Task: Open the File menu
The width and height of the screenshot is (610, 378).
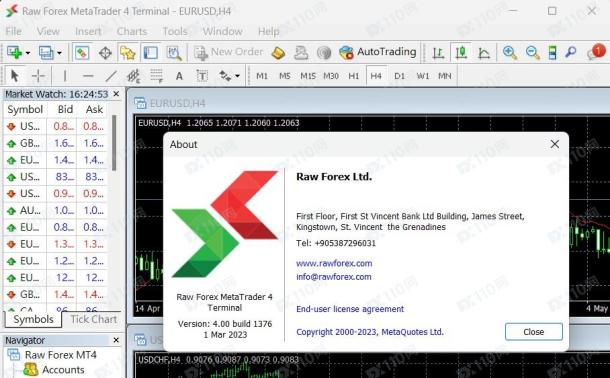Action: (14, 31)
